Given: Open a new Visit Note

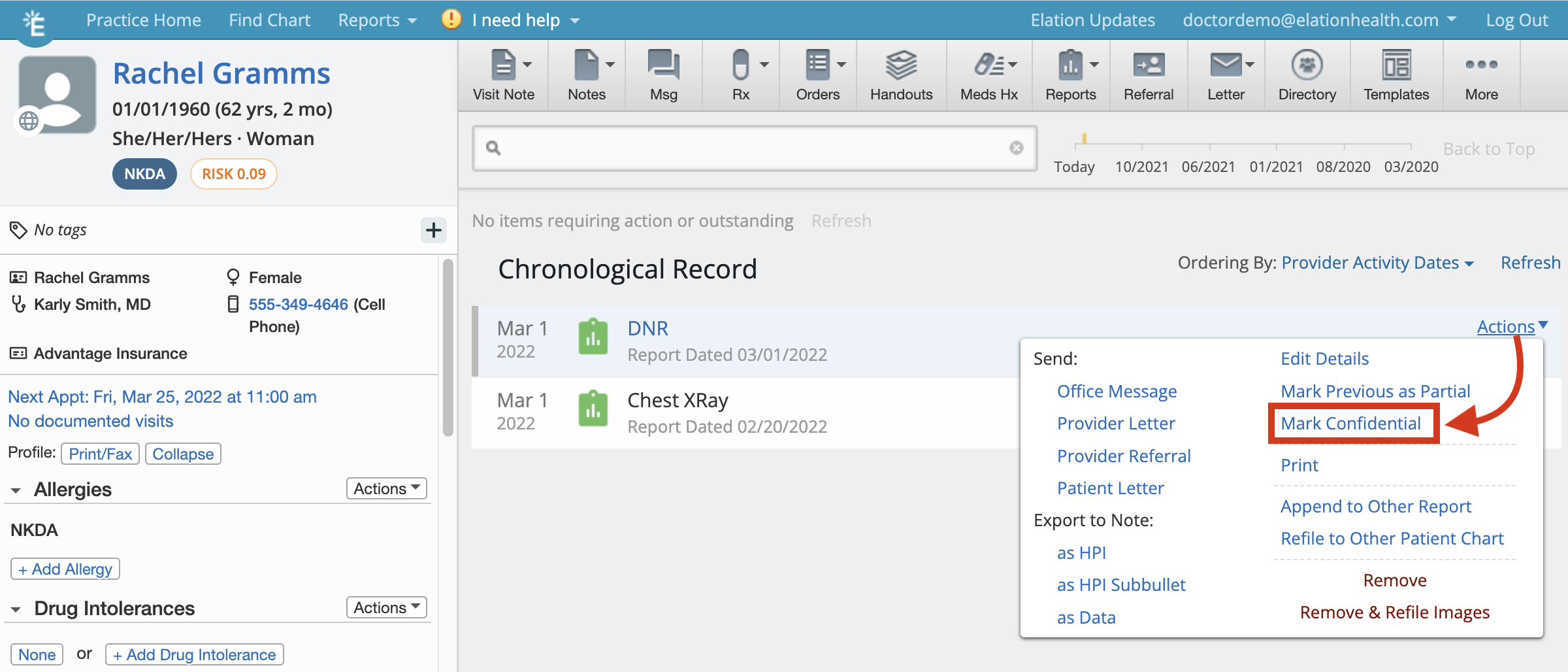Looking at the screenshot, I should click(503, 73).
